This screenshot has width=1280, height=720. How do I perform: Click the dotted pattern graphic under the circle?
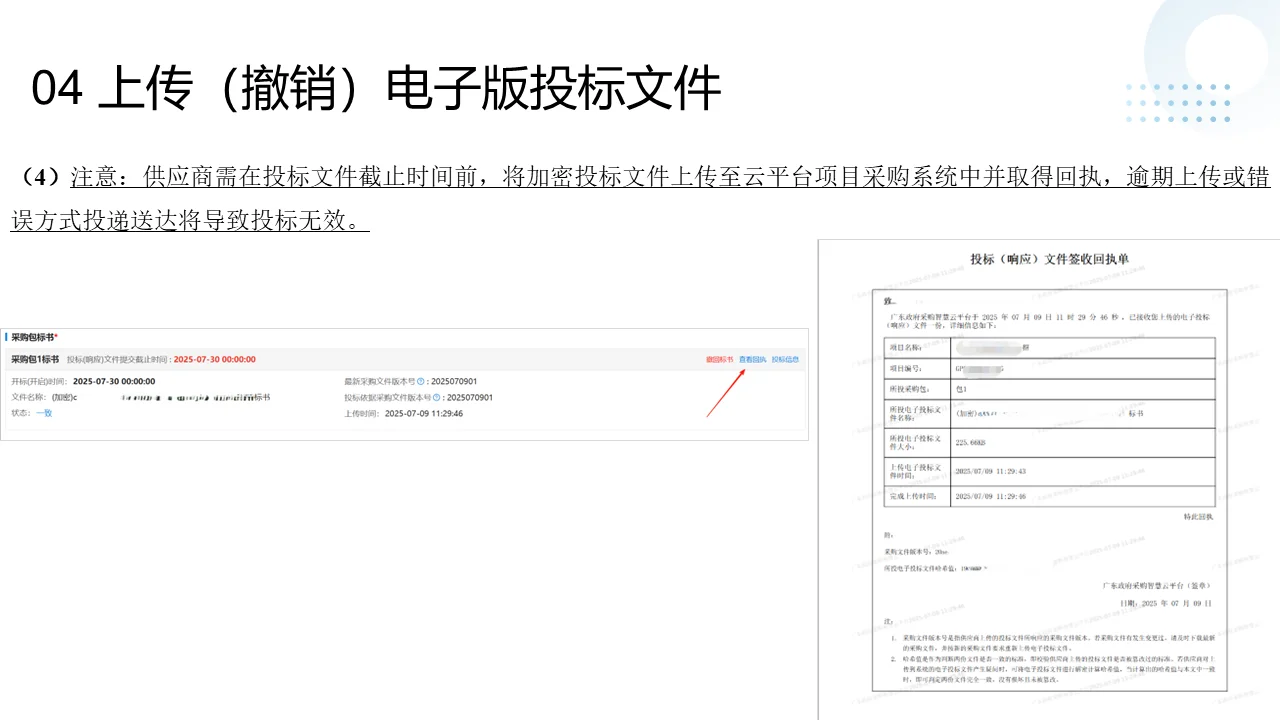1180,102
